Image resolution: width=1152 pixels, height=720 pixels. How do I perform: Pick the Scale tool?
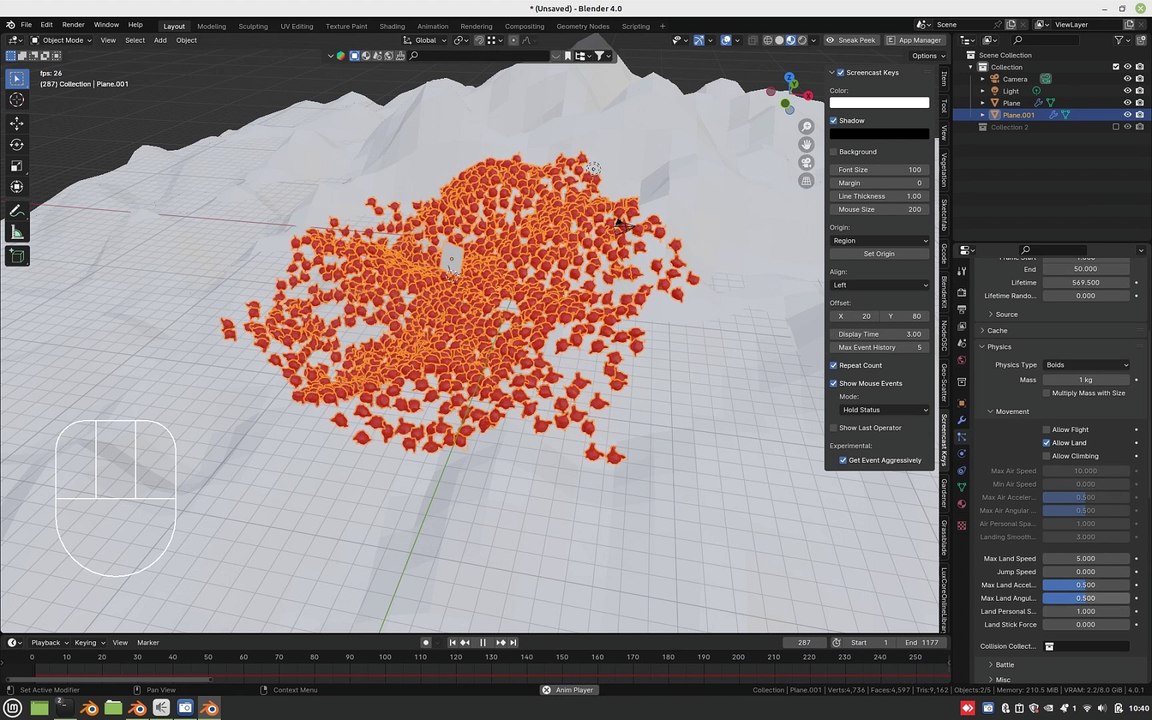coord(17,166)
